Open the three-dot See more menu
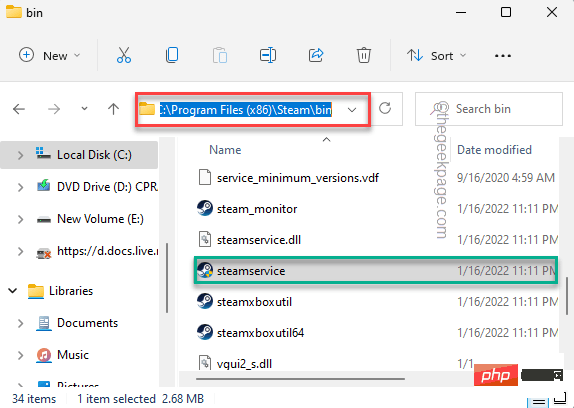This screenshot has width=574, height=408. (503, 56)
